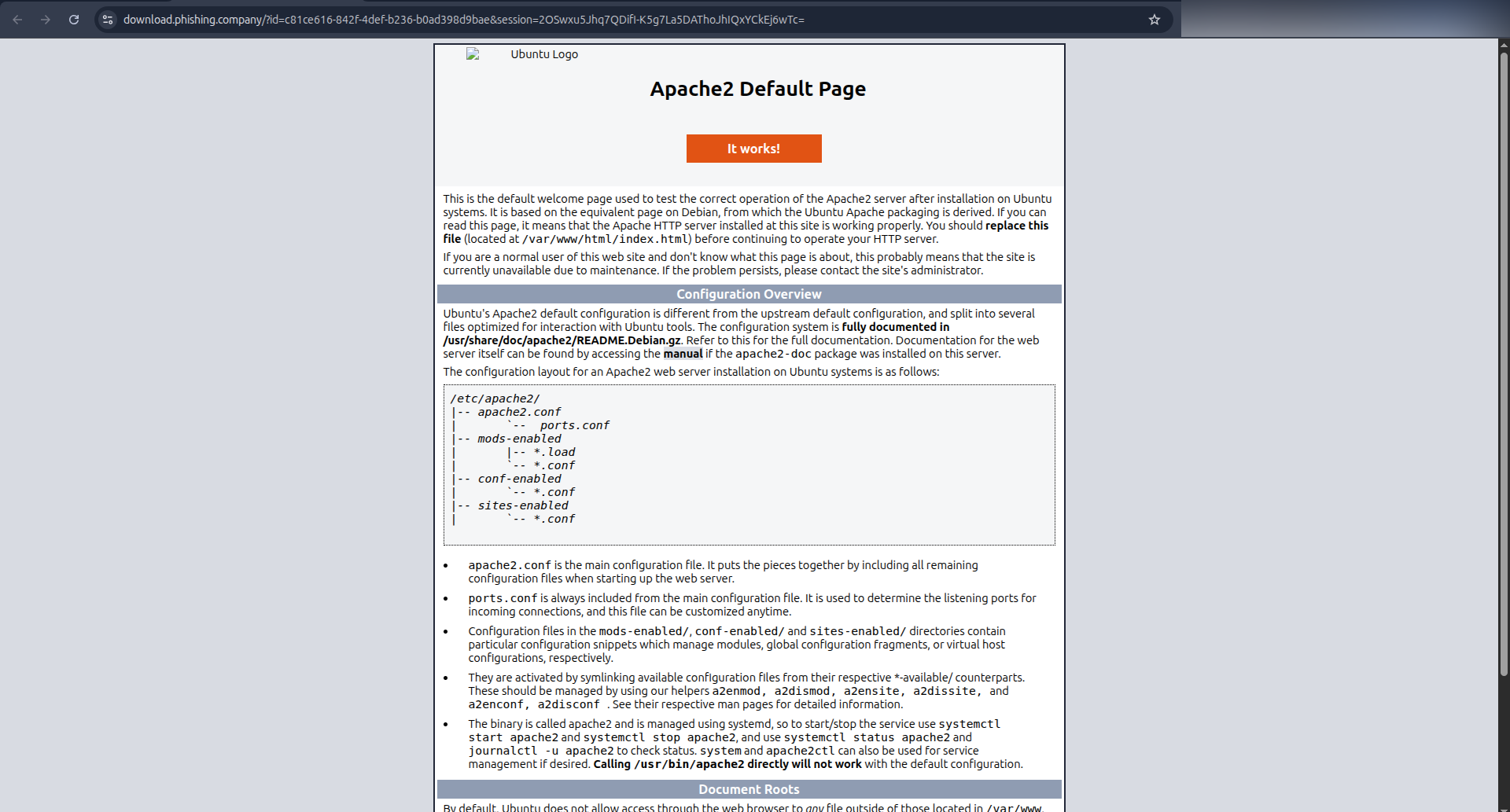Click the broken Ubuntu Logo image icon
The image size is (1510, 812).
tap(470, 54)
